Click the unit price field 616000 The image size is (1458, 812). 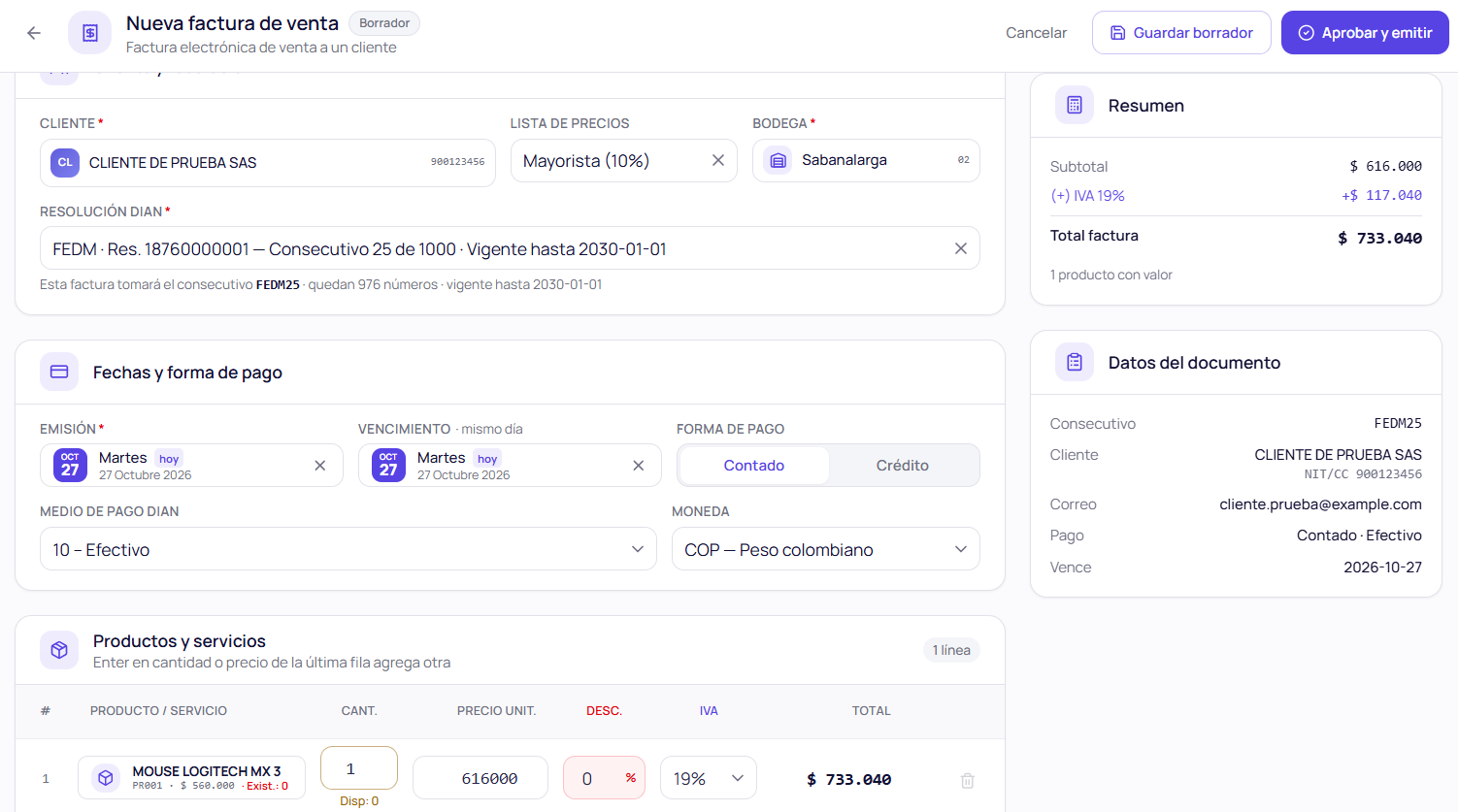tap(480, 778)
